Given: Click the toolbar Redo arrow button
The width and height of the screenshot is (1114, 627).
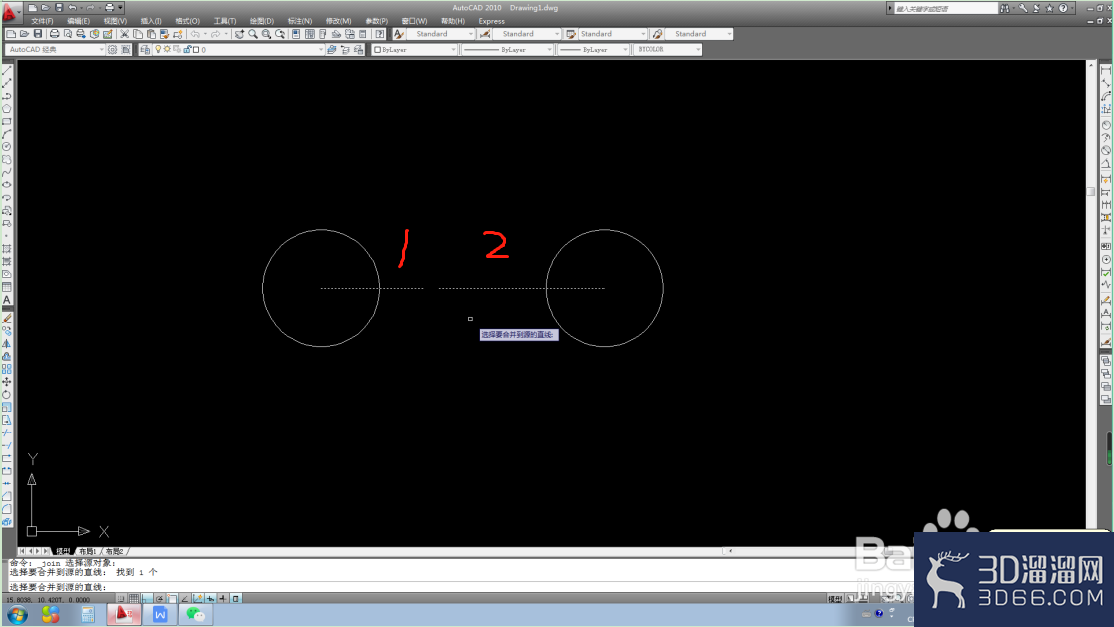Looking at the screenshot, I should tap(215, 34).
